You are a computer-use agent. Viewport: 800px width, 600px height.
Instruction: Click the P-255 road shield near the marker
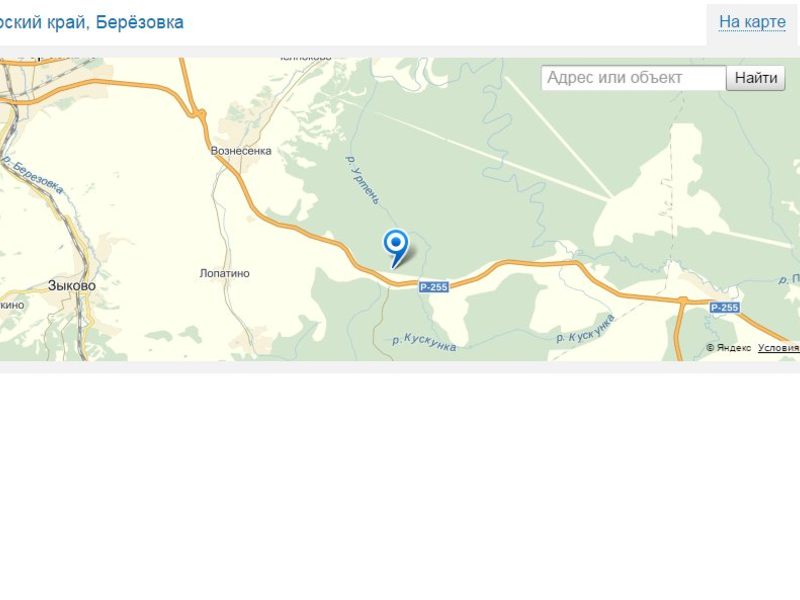point(434,287)
